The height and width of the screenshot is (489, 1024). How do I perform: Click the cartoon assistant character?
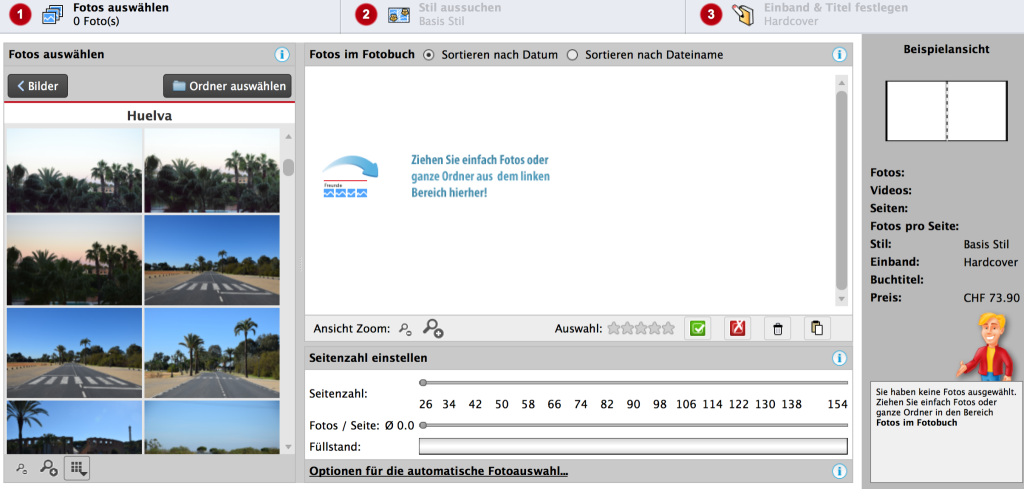coord(987,347)
